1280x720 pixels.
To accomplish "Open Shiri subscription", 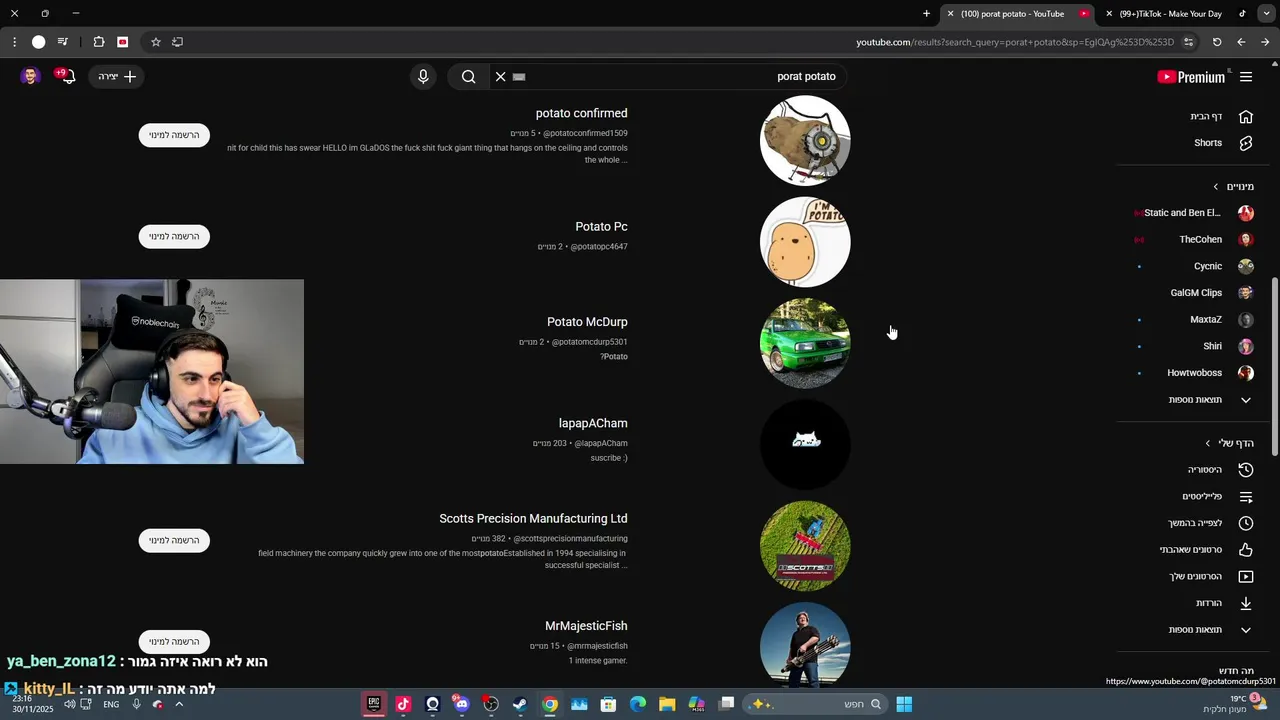I will [1195, 346].
